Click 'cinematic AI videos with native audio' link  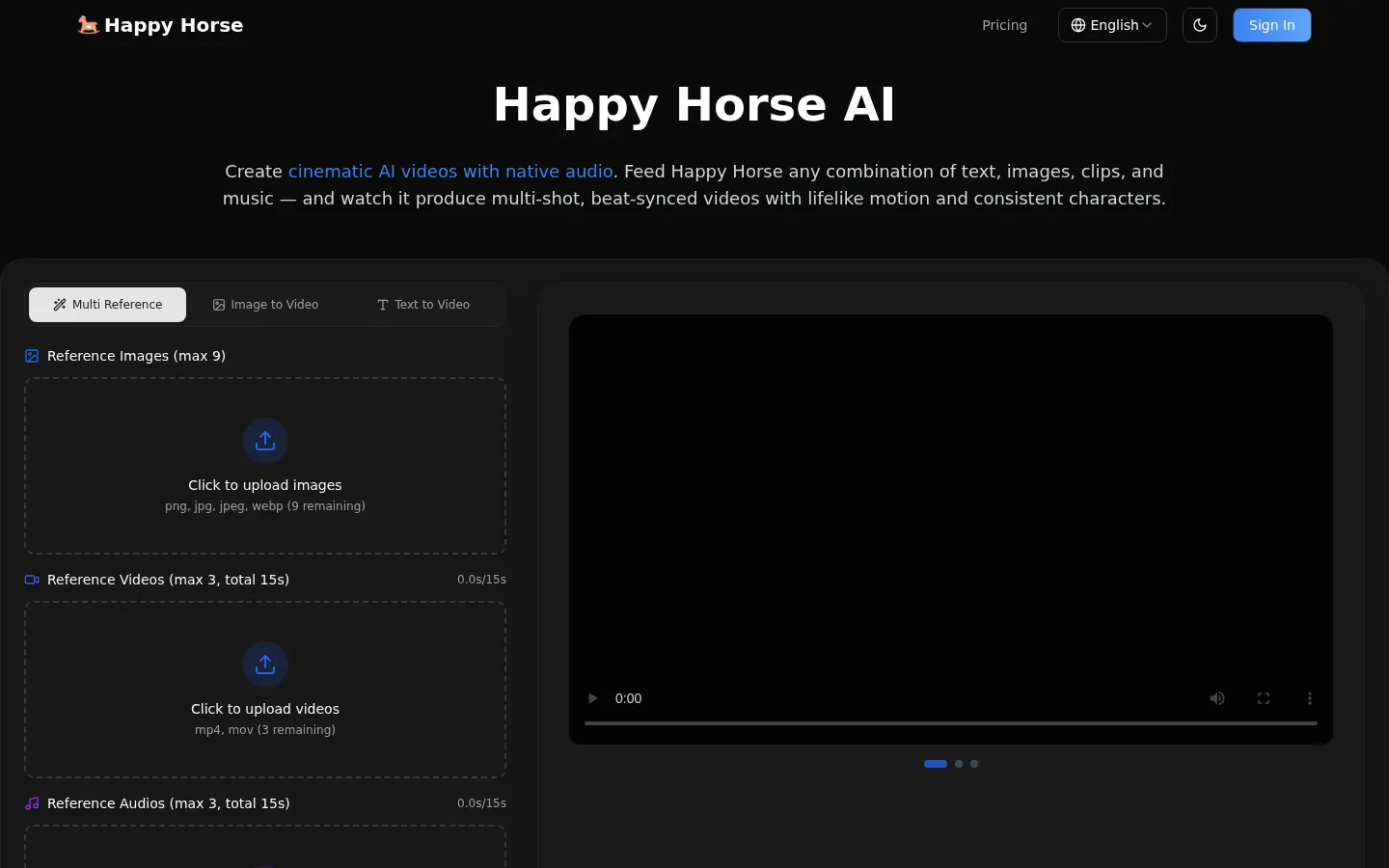coord(450,172)
